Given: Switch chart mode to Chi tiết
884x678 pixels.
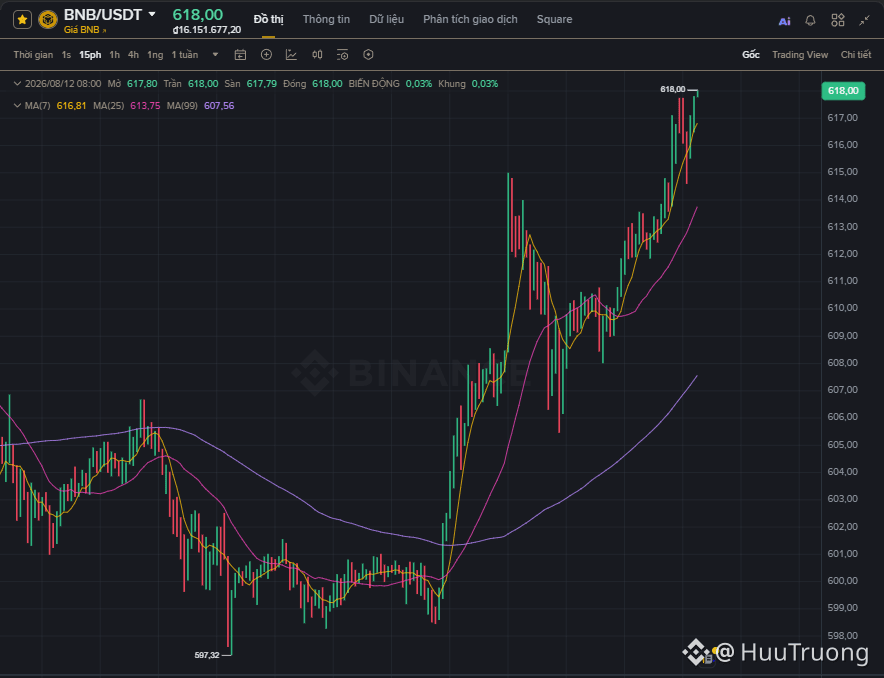Looking at the screenshot, I should coord(856,55).
